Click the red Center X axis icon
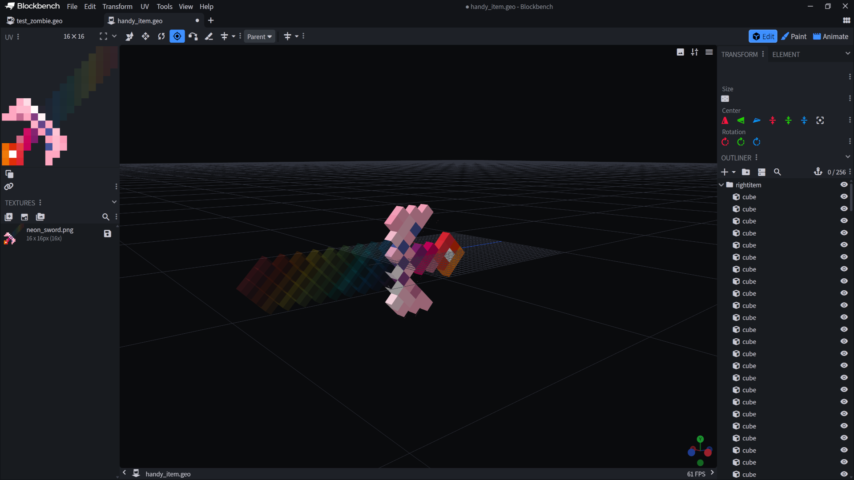Image resolution: width=854 pixels, height=480 pixels. click(725, 120)
